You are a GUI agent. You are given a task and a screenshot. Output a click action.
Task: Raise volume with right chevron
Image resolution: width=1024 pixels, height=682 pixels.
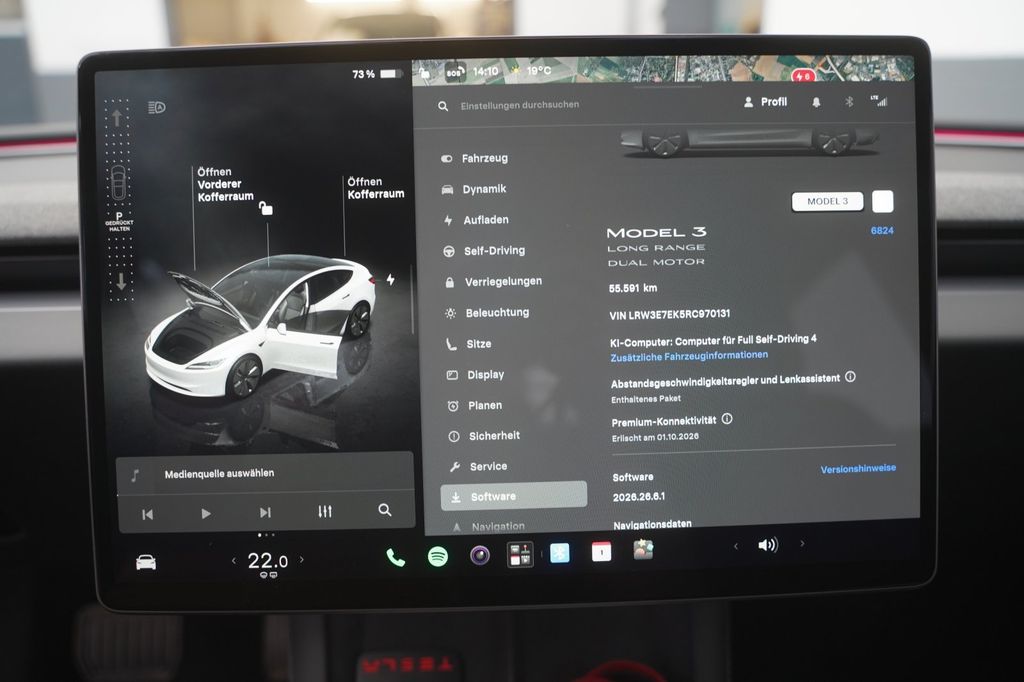pos(803,543)
